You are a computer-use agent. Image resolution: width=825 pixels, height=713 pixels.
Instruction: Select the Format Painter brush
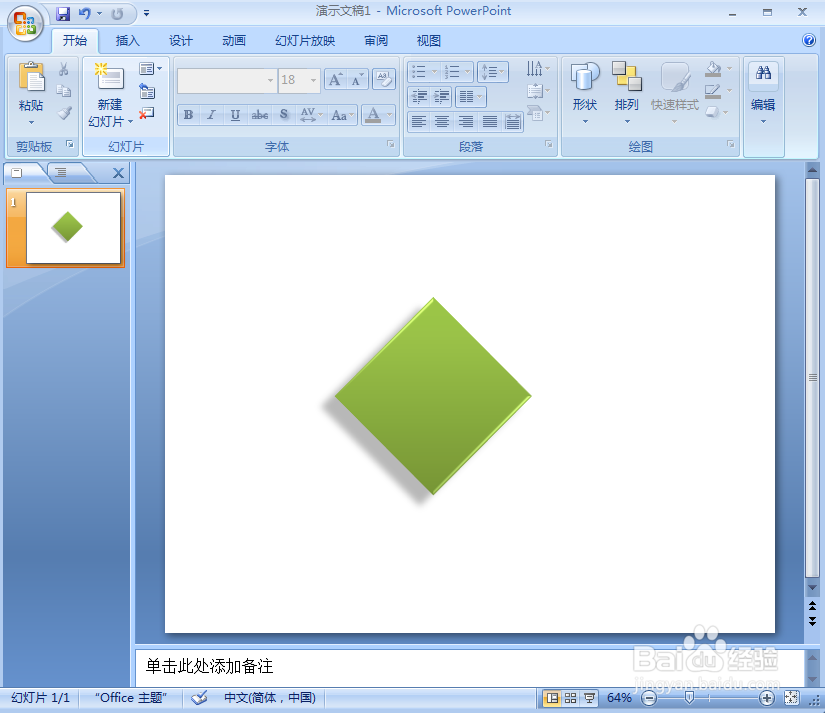point(64,113)
